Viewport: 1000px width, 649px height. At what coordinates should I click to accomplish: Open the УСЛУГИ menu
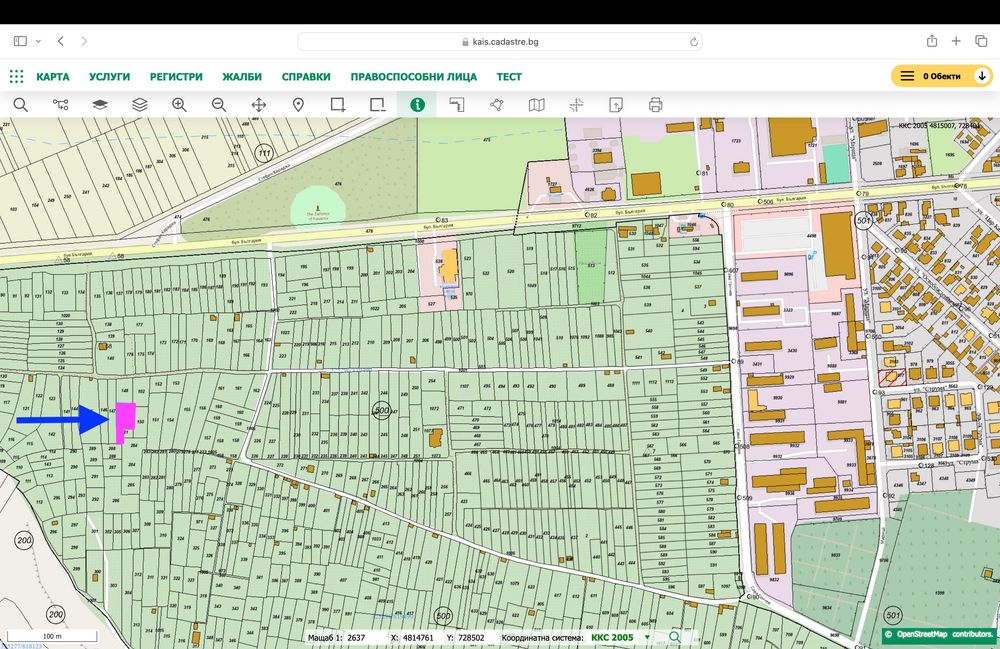click(x=109, y=77)
